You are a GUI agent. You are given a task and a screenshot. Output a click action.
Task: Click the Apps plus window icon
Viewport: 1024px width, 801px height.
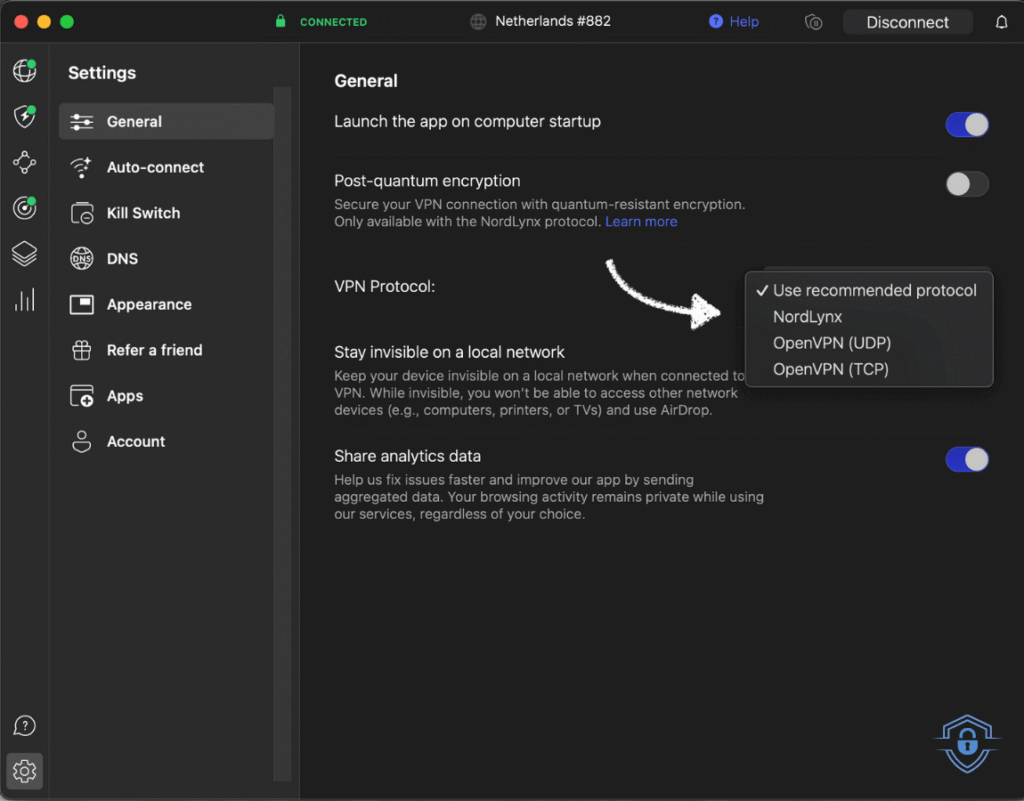tap(82, 396)
